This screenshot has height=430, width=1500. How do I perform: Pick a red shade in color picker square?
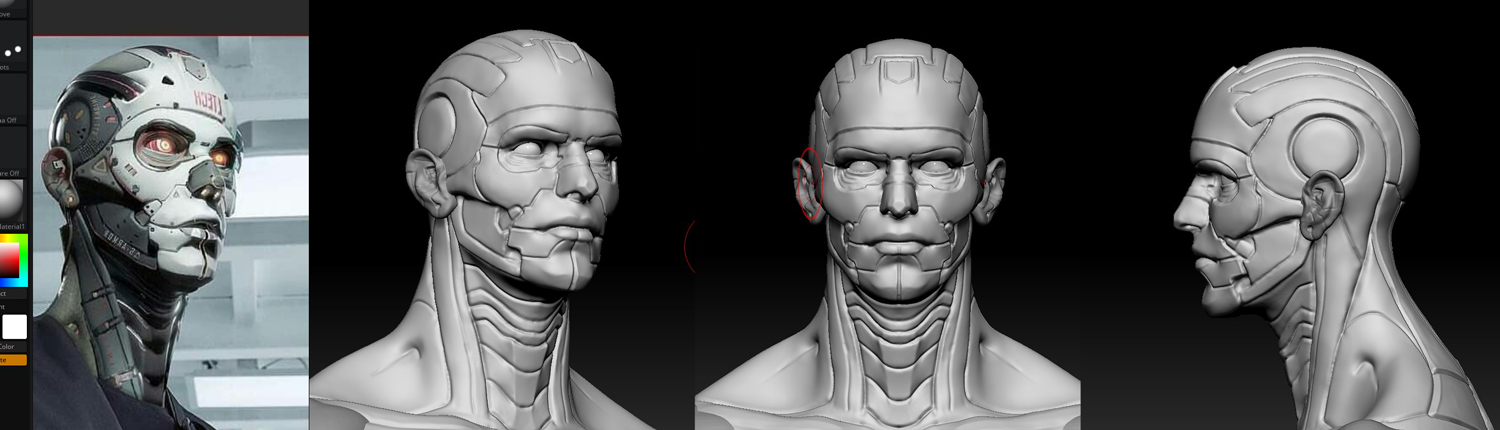[8, 261]
